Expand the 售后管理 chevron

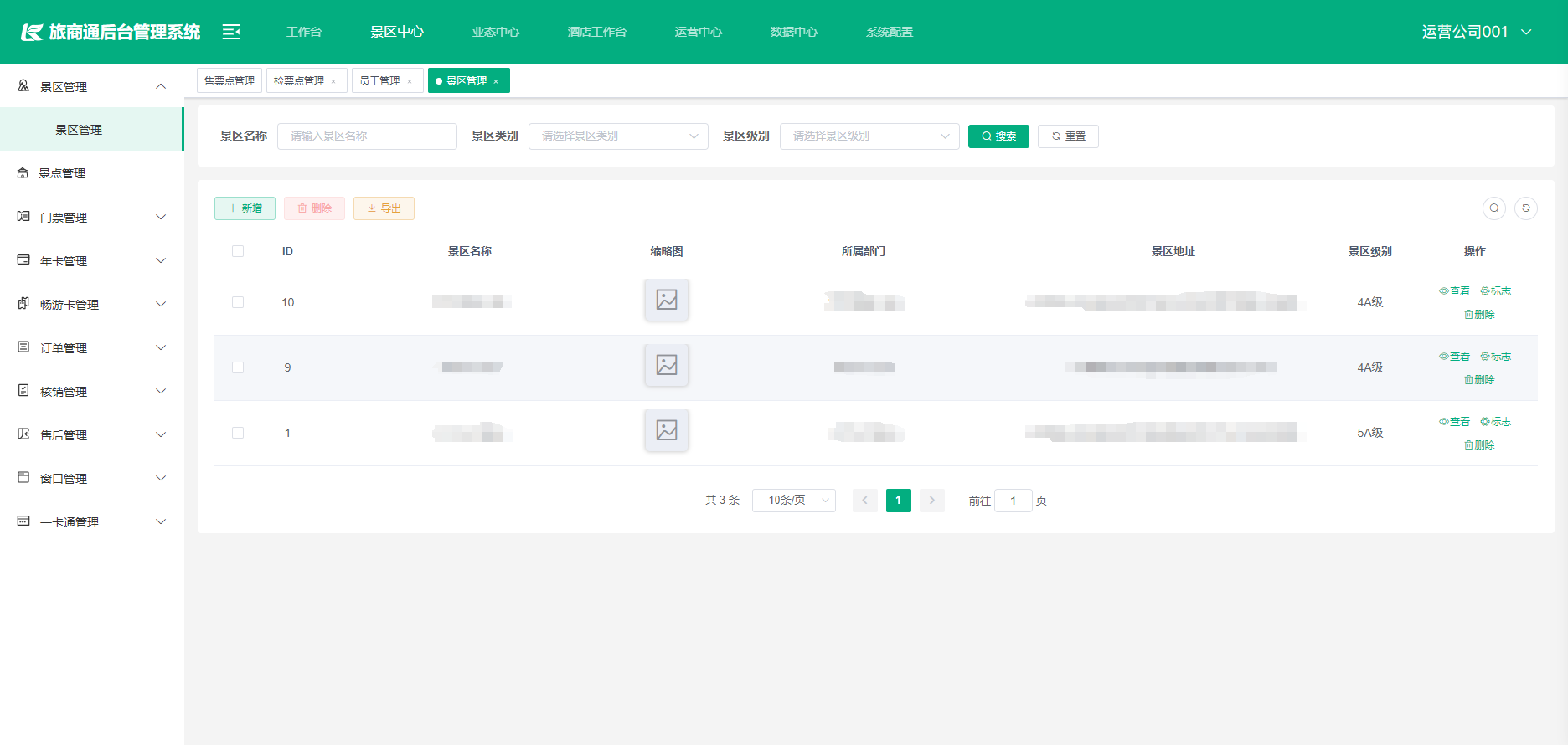coord(161,434)
